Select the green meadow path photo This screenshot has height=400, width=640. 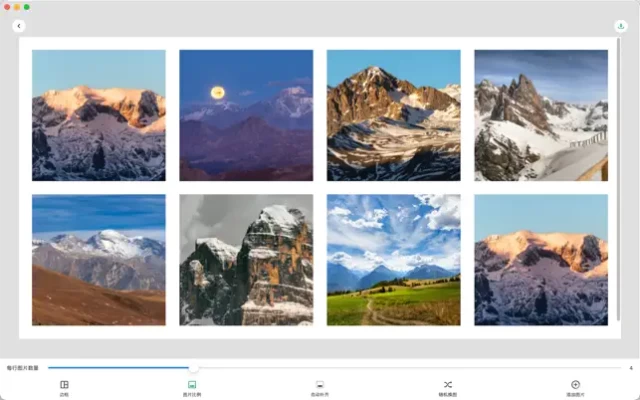click(x=393, y=260)
